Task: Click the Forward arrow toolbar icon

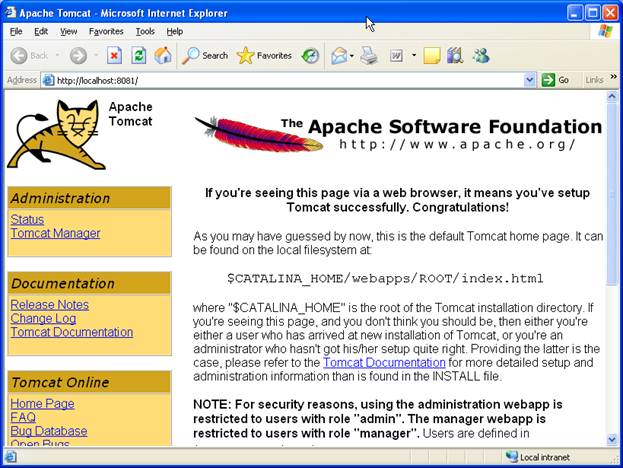Action: click(78, 56)
